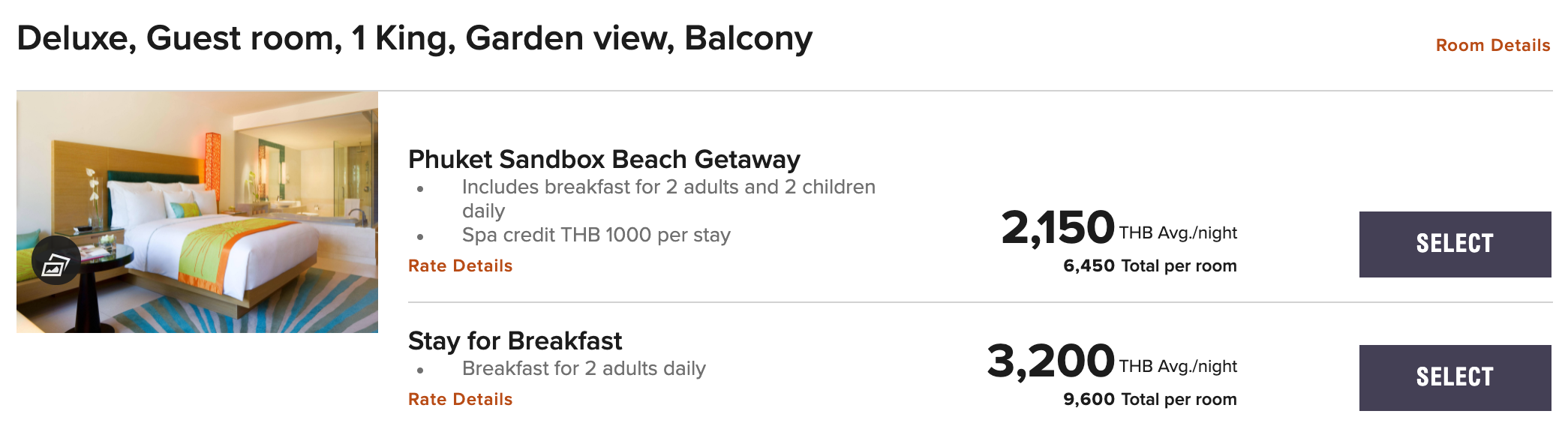This screenshot has width=1568, height=432.
Task: Click the Breakfast for 2 adults daily text
Action: click(584, 369)
